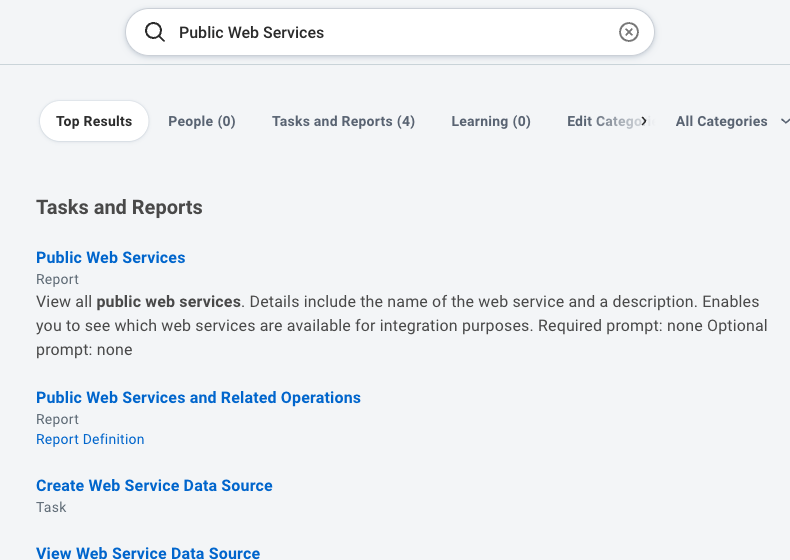790x560 pixels.
Task: Switch to People (0) tab
Action: (x=202, y=121)
